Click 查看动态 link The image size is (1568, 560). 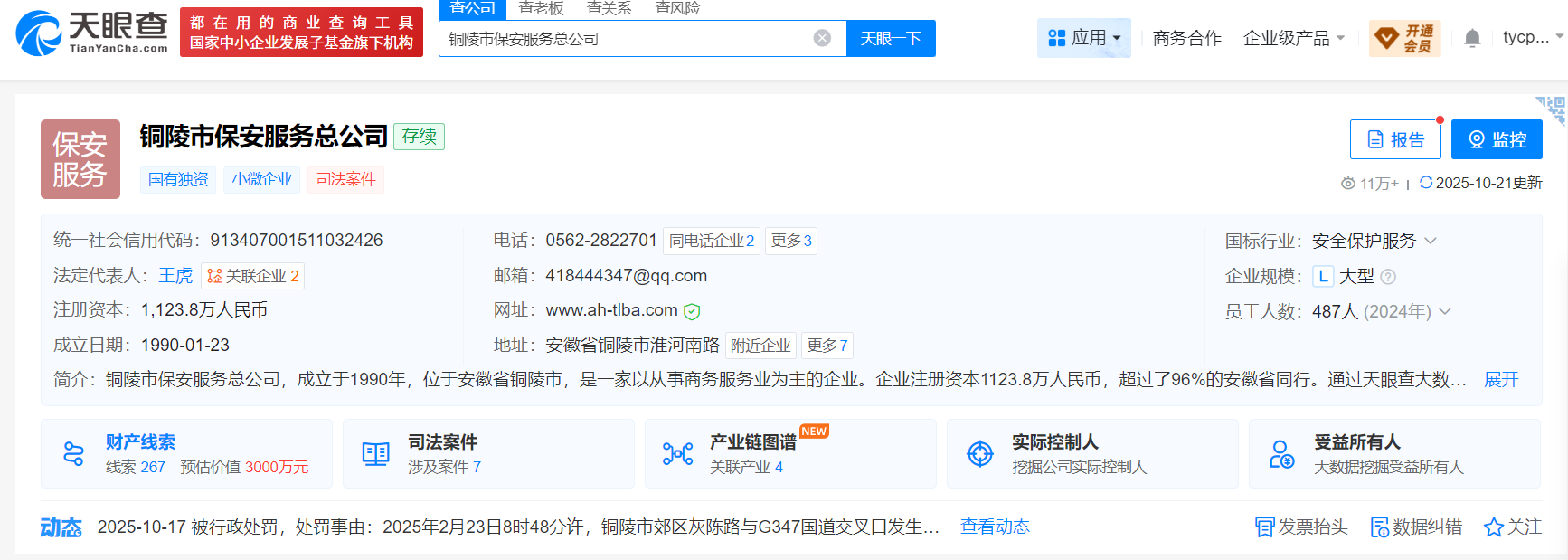(995, 527)
